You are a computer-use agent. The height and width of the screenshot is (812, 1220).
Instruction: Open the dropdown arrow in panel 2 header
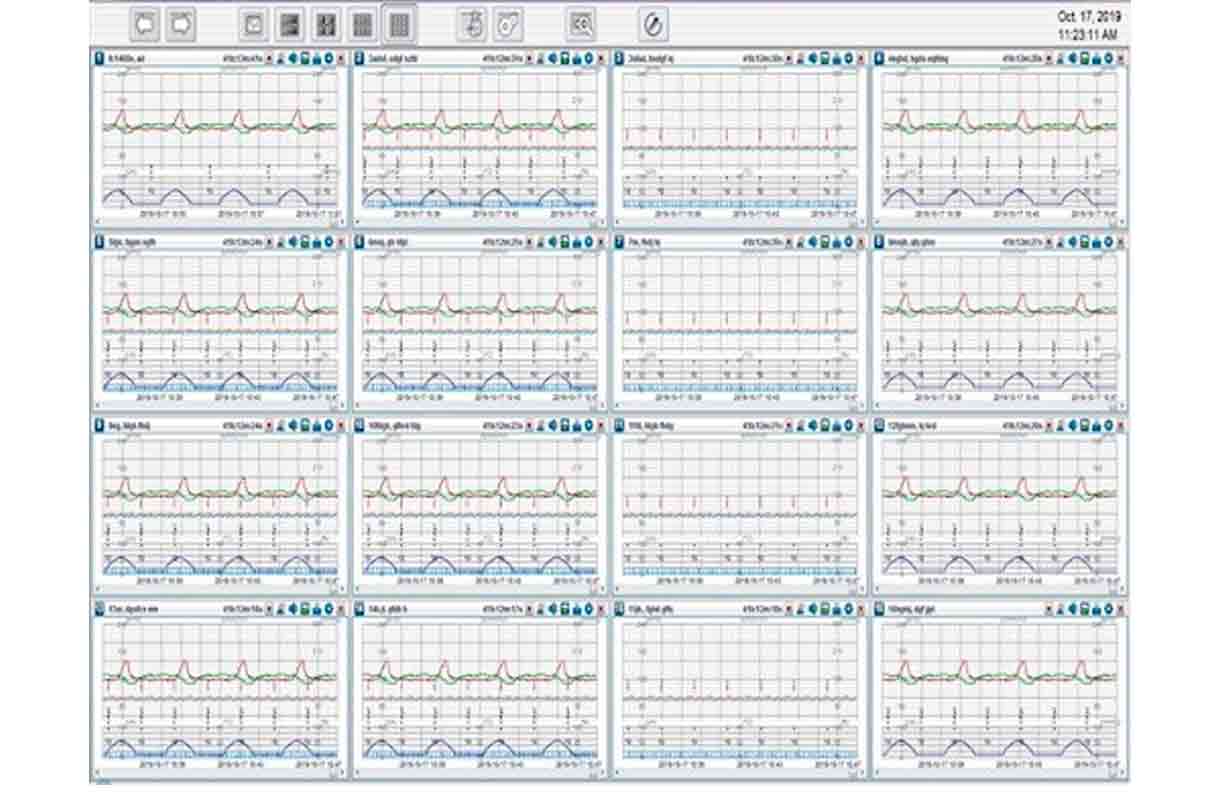(x=530, y=58)
